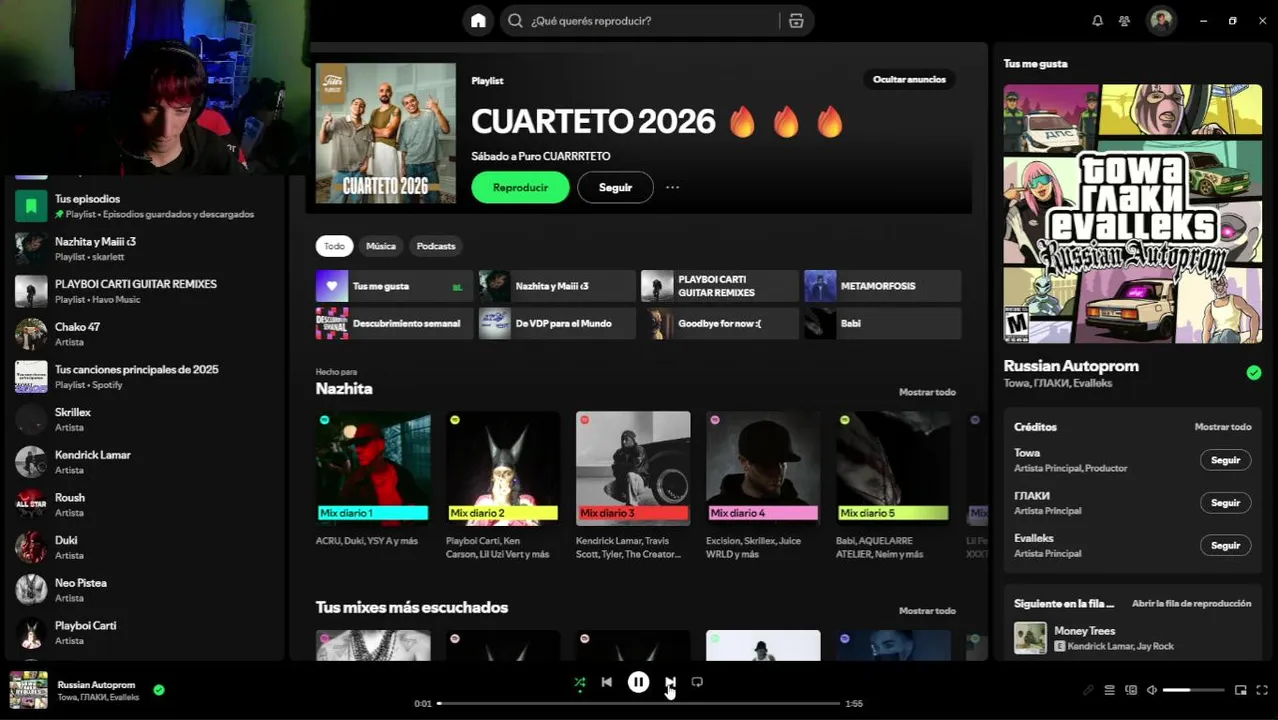The image size is (1278, 720).
Task: Follow Towa in credits
Action: (x=1225, y=460)
